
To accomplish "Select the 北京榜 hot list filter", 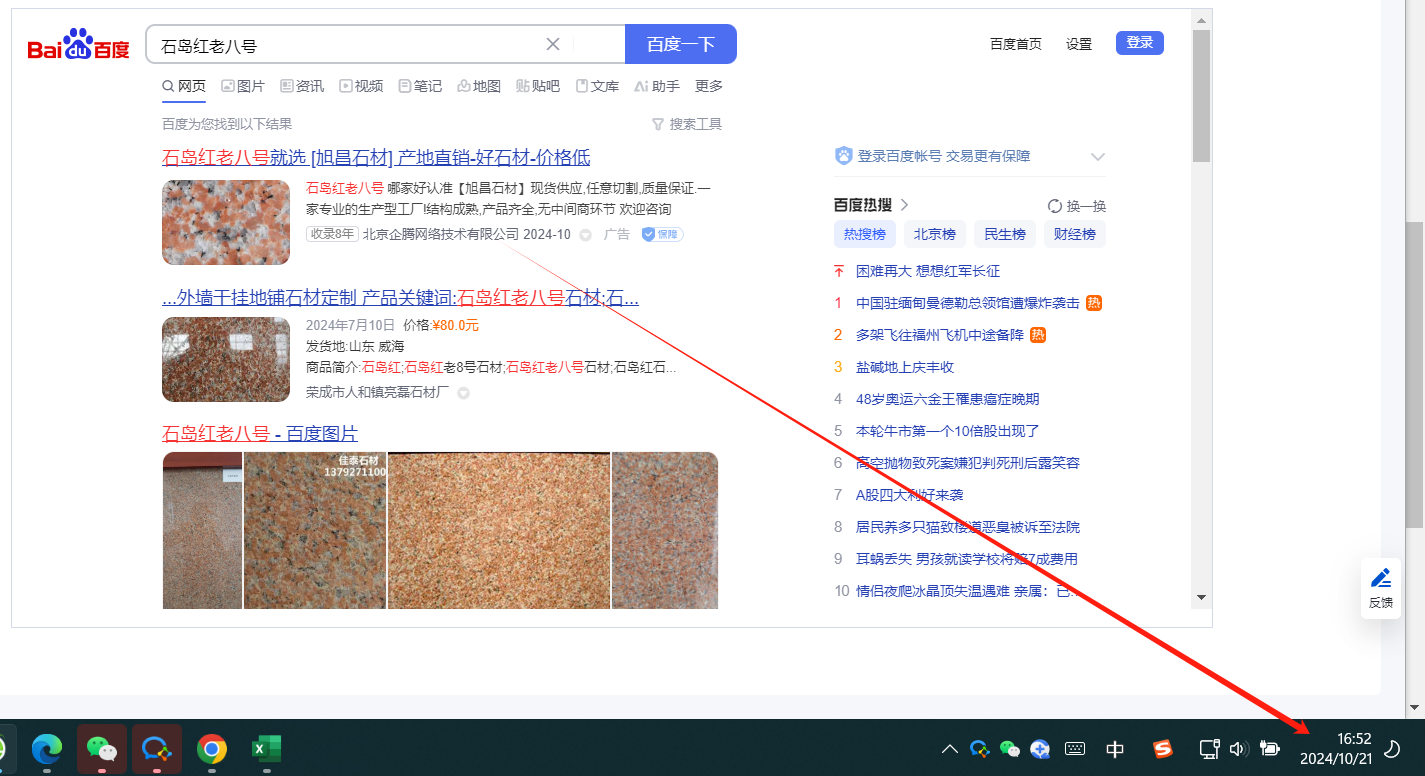I will (x=934, y=234).
